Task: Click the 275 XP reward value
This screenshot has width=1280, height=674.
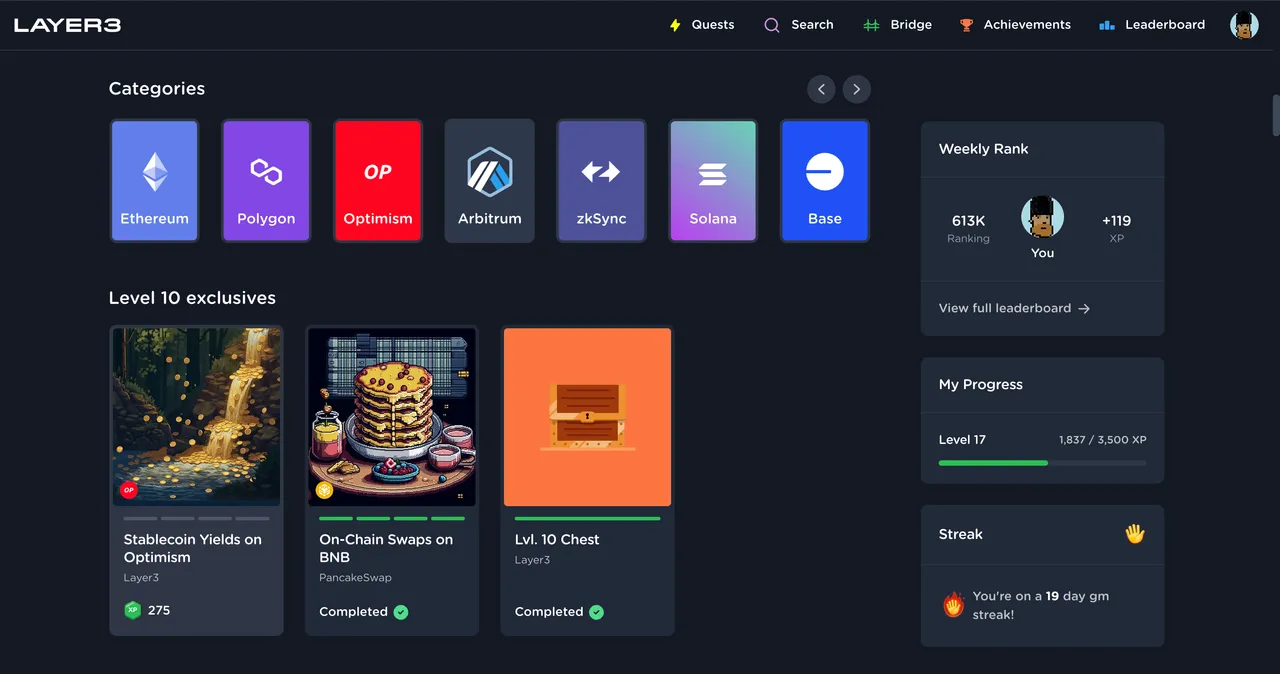Action: [159, 610]
